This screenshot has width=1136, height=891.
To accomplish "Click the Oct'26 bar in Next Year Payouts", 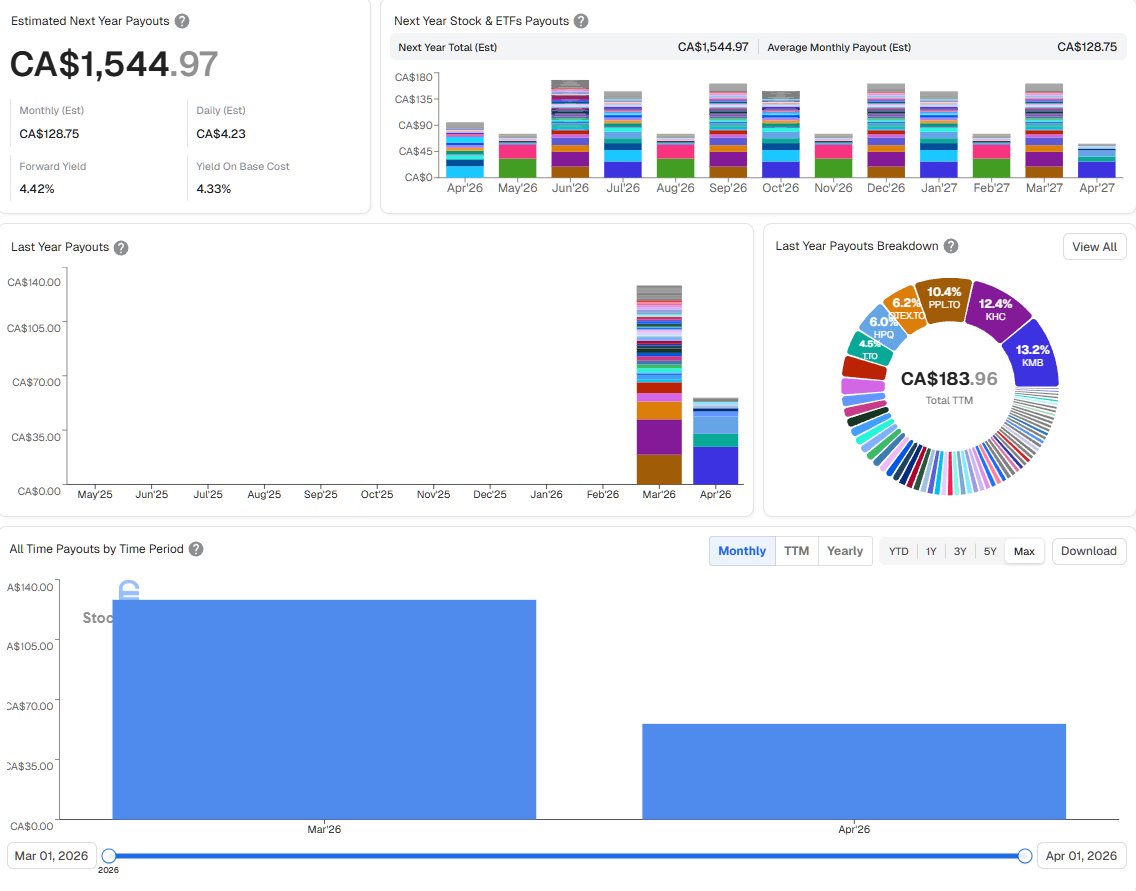I will pyautogui.click(x=781, y=135).
